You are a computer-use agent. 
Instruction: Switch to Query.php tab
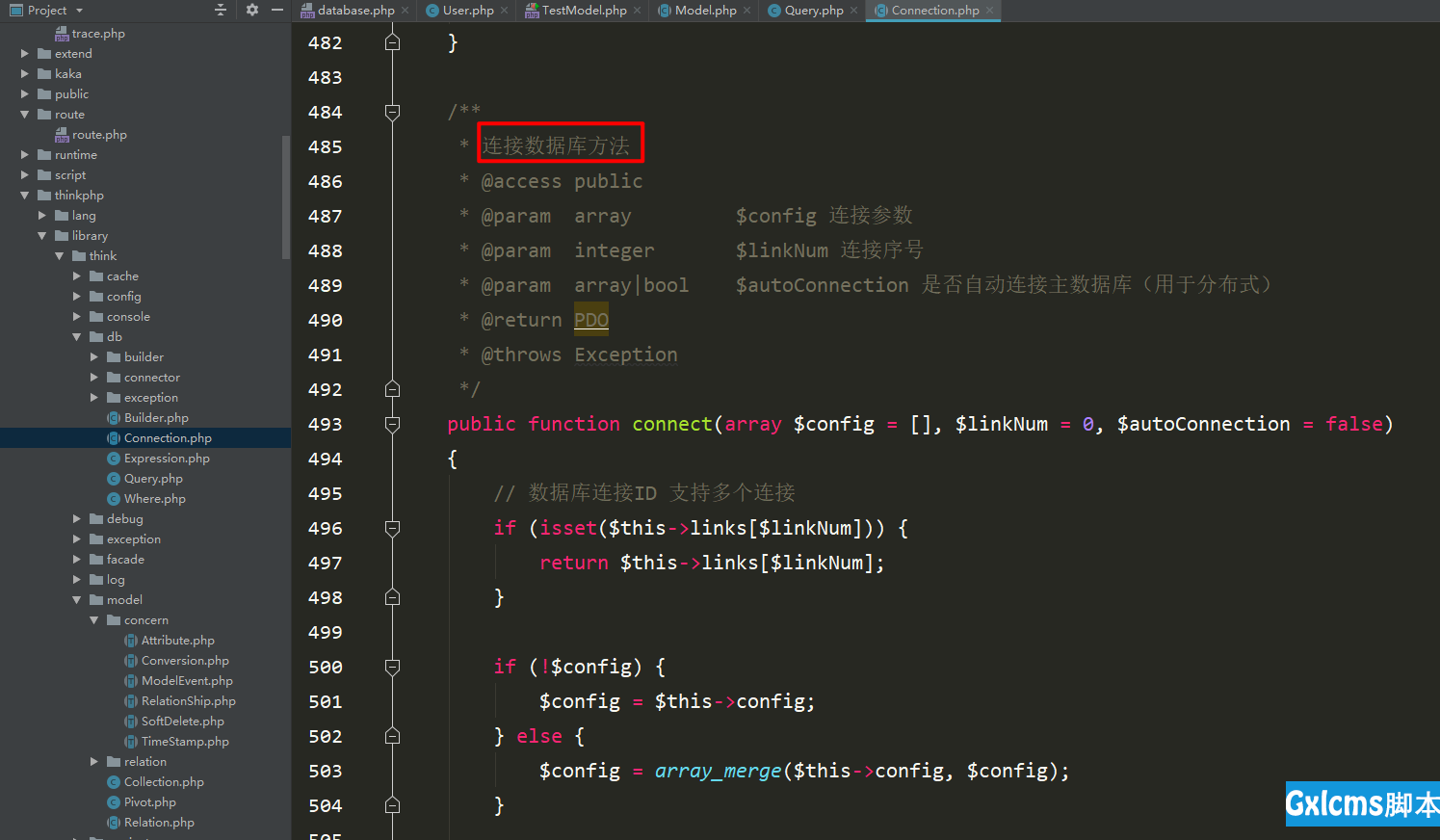[x=814, y=10]
